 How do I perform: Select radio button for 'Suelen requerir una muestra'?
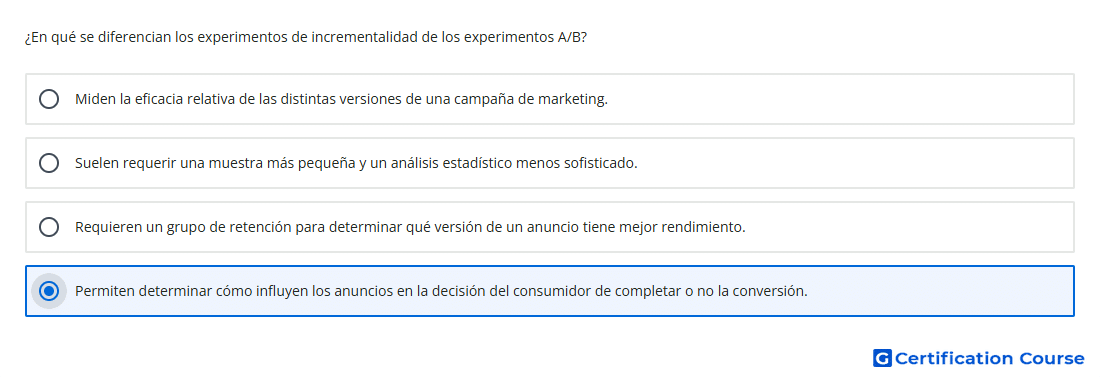click(x=49, y=163)
